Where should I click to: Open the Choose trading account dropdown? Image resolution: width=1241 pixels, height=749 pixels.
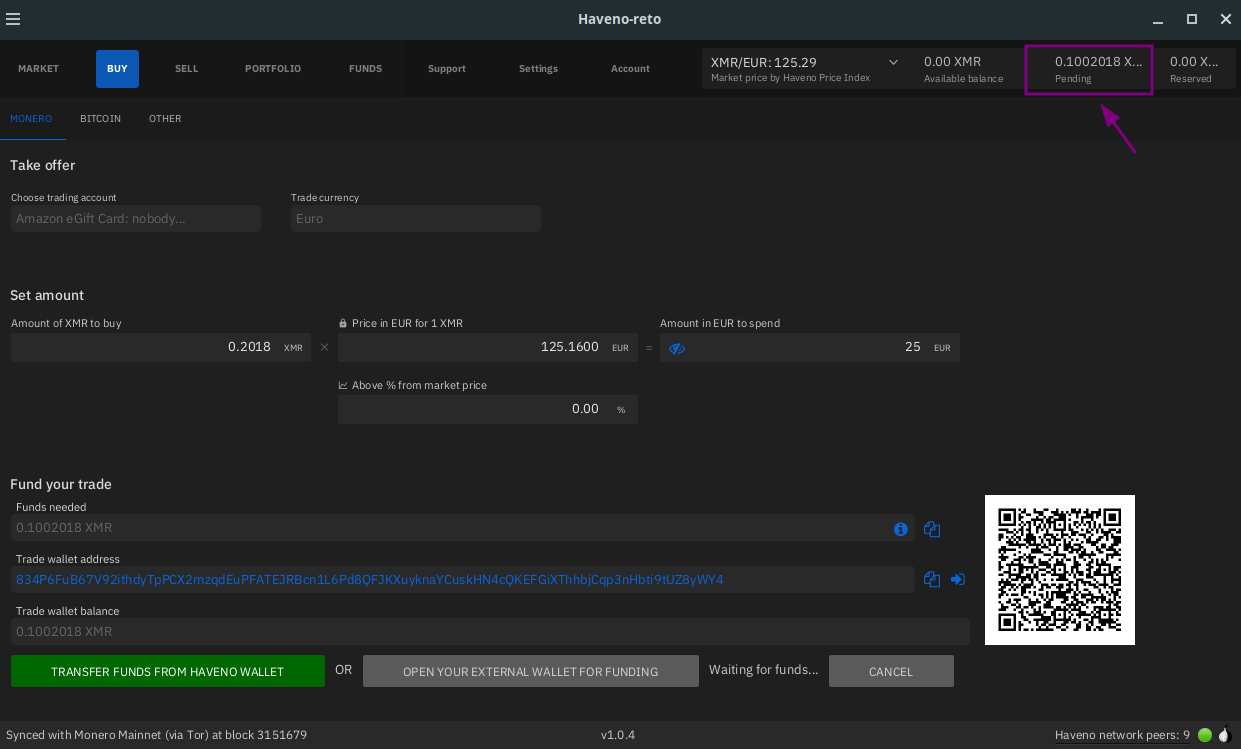136,219
